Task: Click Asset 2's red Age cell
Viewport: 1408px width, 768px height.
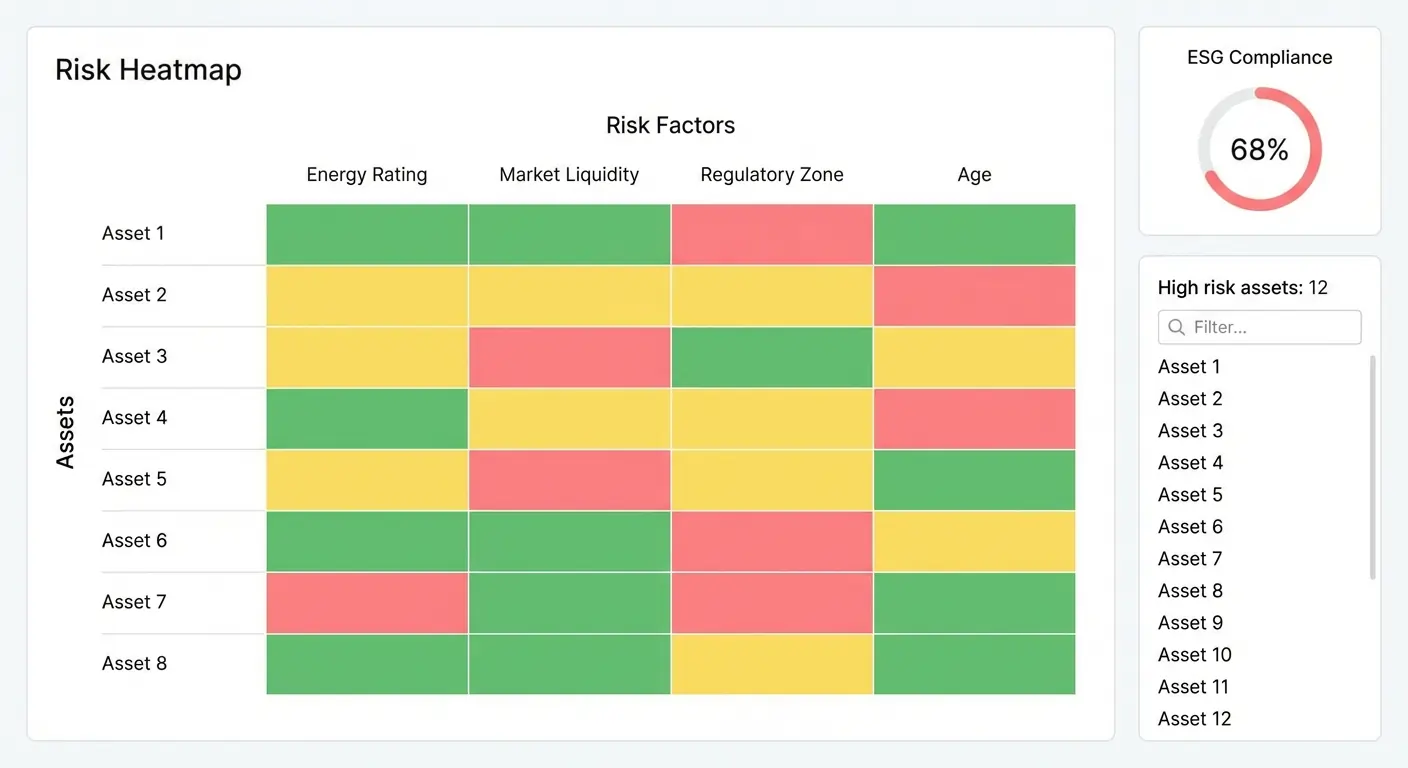Action: 974,295
